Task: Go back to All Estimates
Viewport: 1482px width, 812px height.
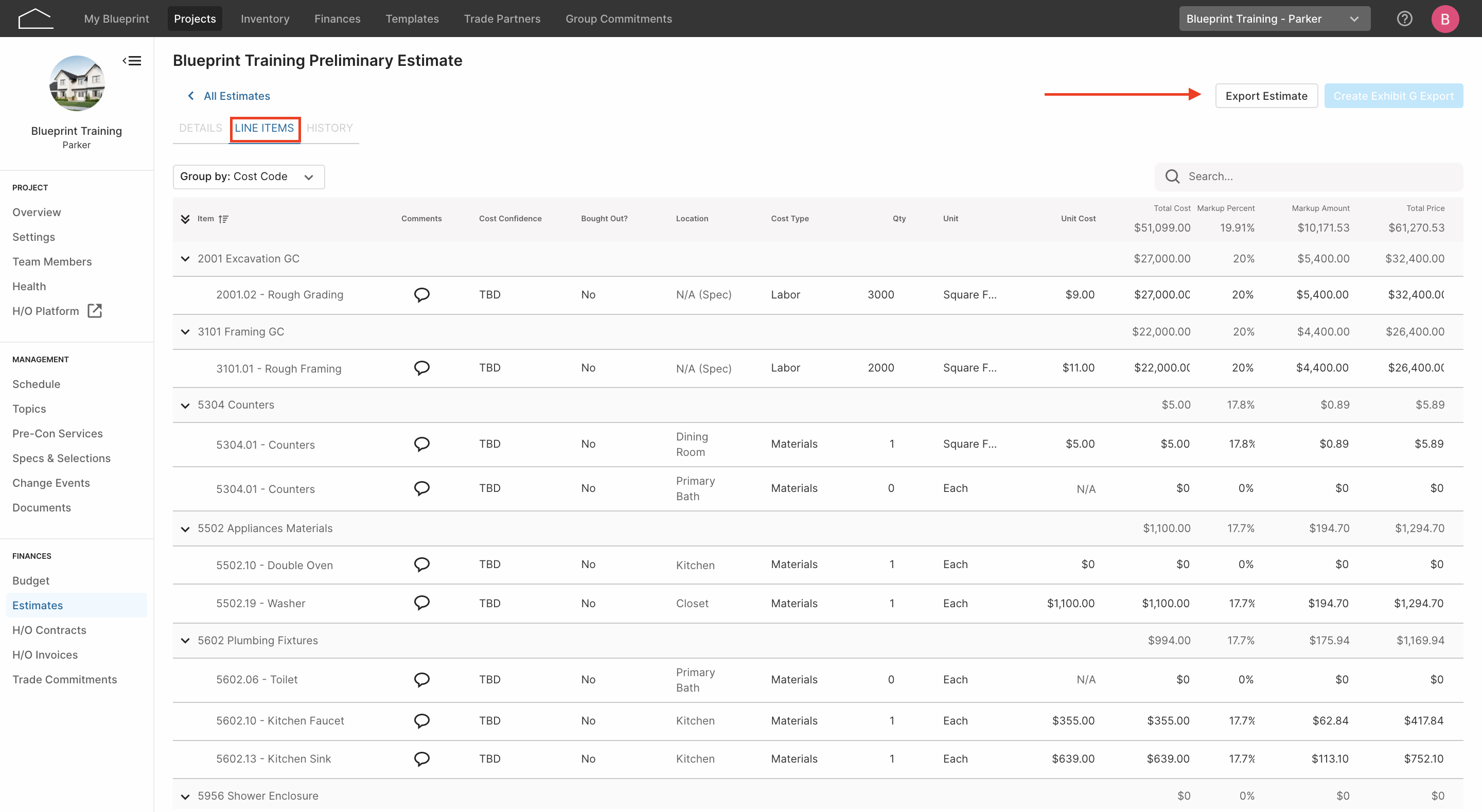Action: (x=237, y=96)
